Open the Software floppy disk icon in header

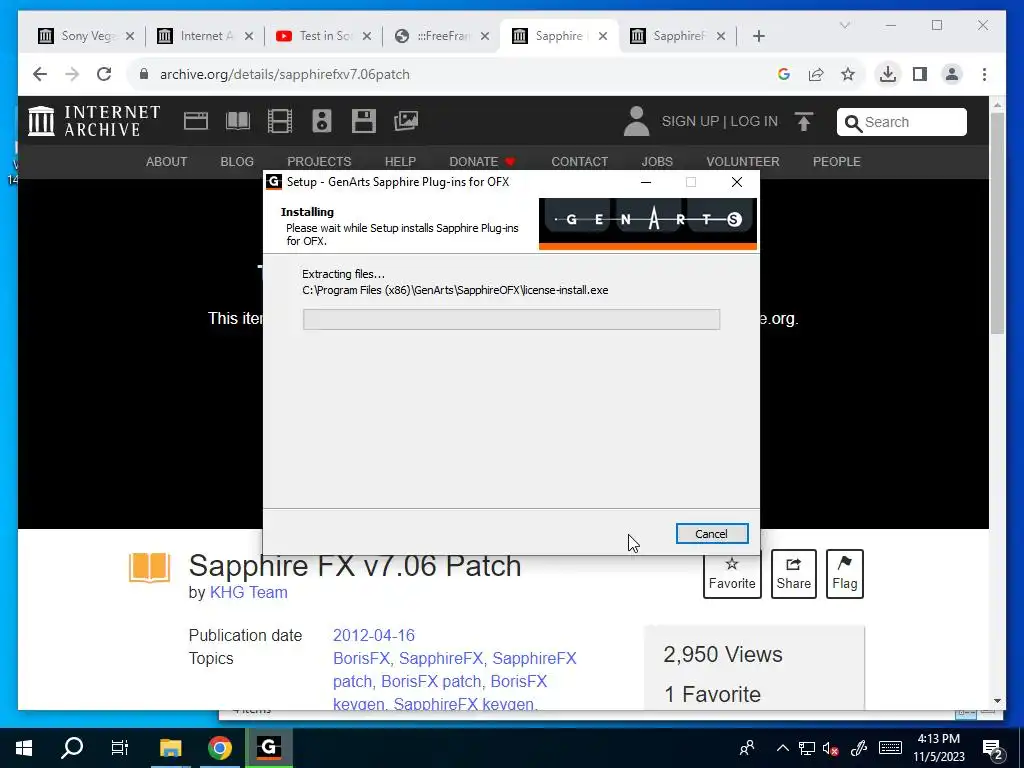click(363, 121)
